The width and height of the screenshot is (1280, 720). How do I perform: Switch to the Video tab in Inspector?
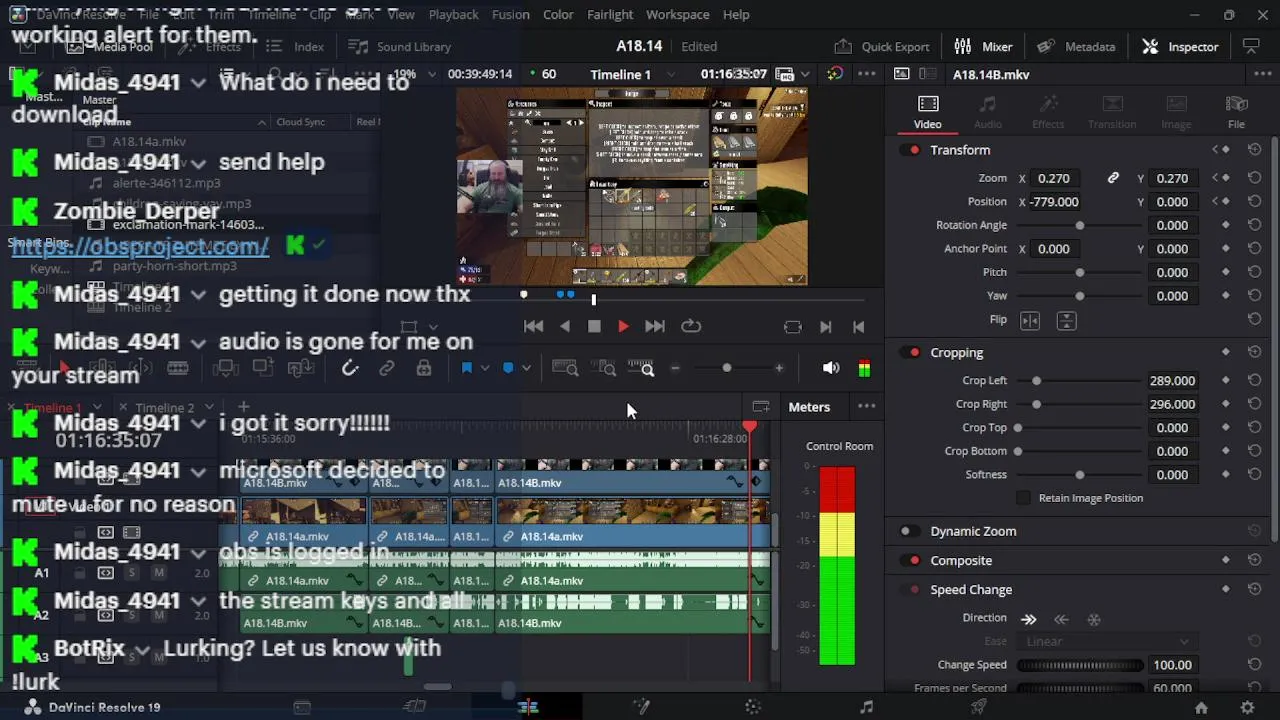[x=927, y=112]
